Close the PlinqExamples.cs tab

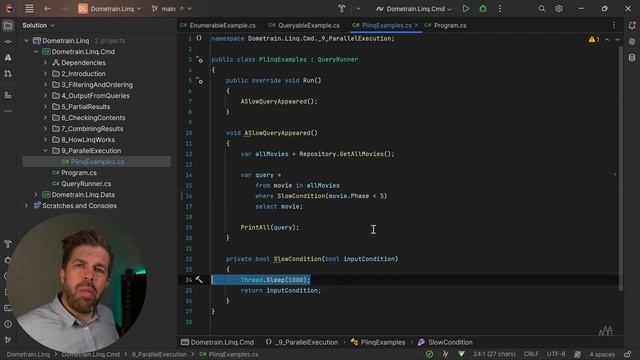[x=416, y=25]
